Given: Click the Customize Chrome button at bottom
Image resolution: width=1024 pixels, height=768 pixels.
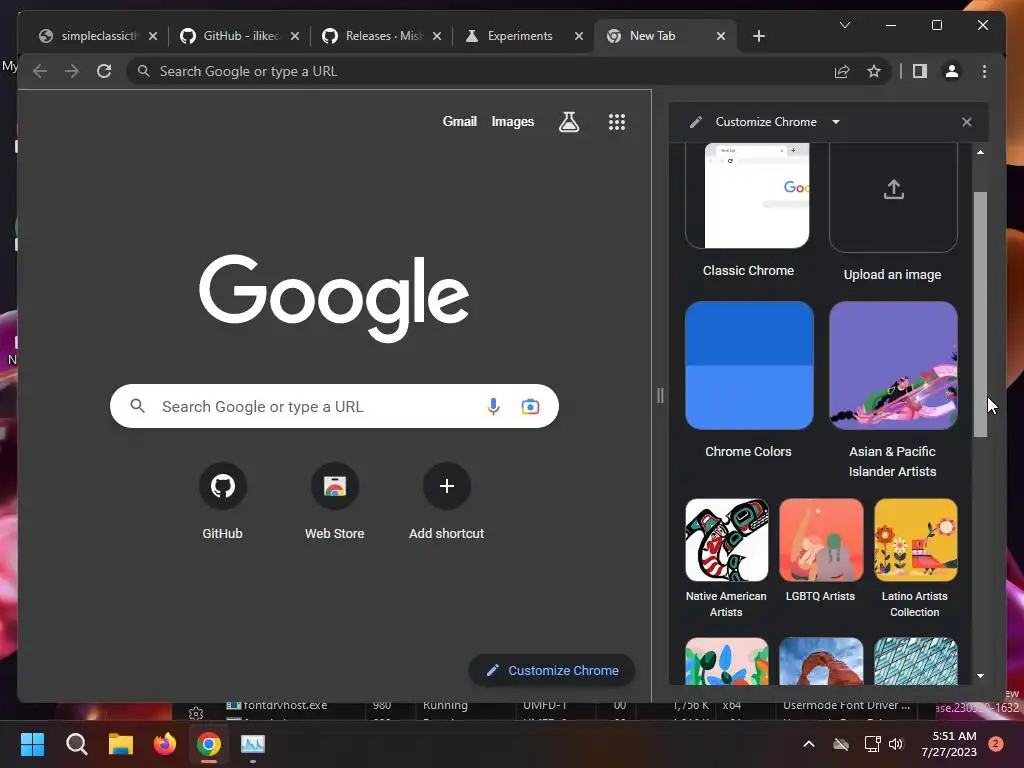Looking at the screenshot, I should pos(552,670).
